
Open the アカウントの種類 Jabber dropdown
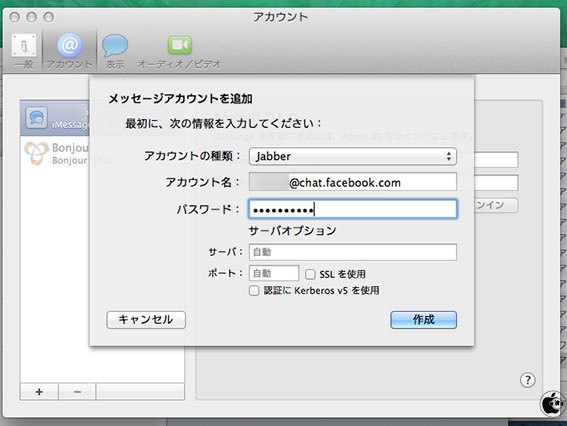353,156
